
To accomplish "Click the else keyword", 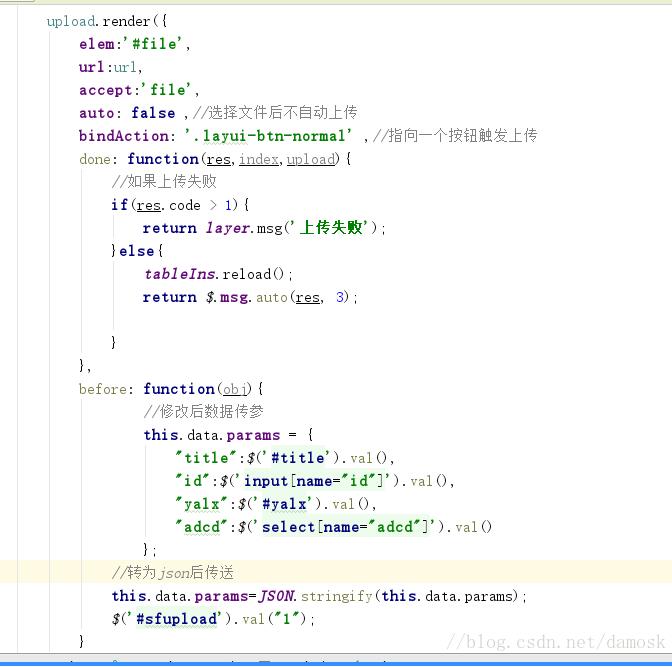I will (141, 251).
